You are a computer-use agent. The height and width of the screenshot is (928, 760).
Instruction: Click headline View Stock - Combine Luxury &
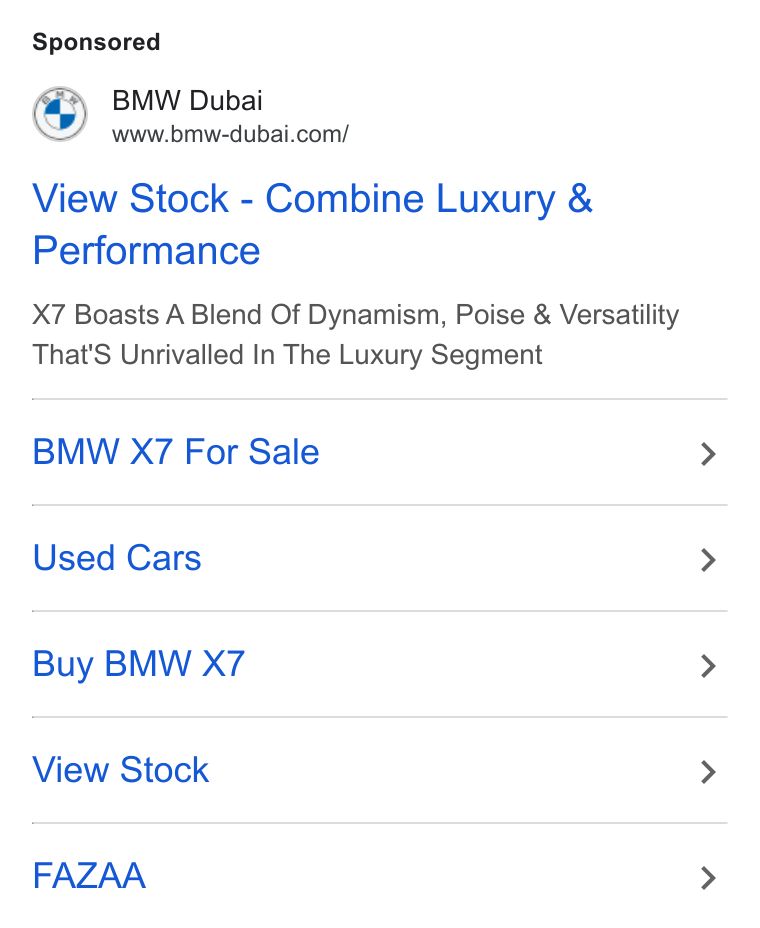(x=313, y=198)
